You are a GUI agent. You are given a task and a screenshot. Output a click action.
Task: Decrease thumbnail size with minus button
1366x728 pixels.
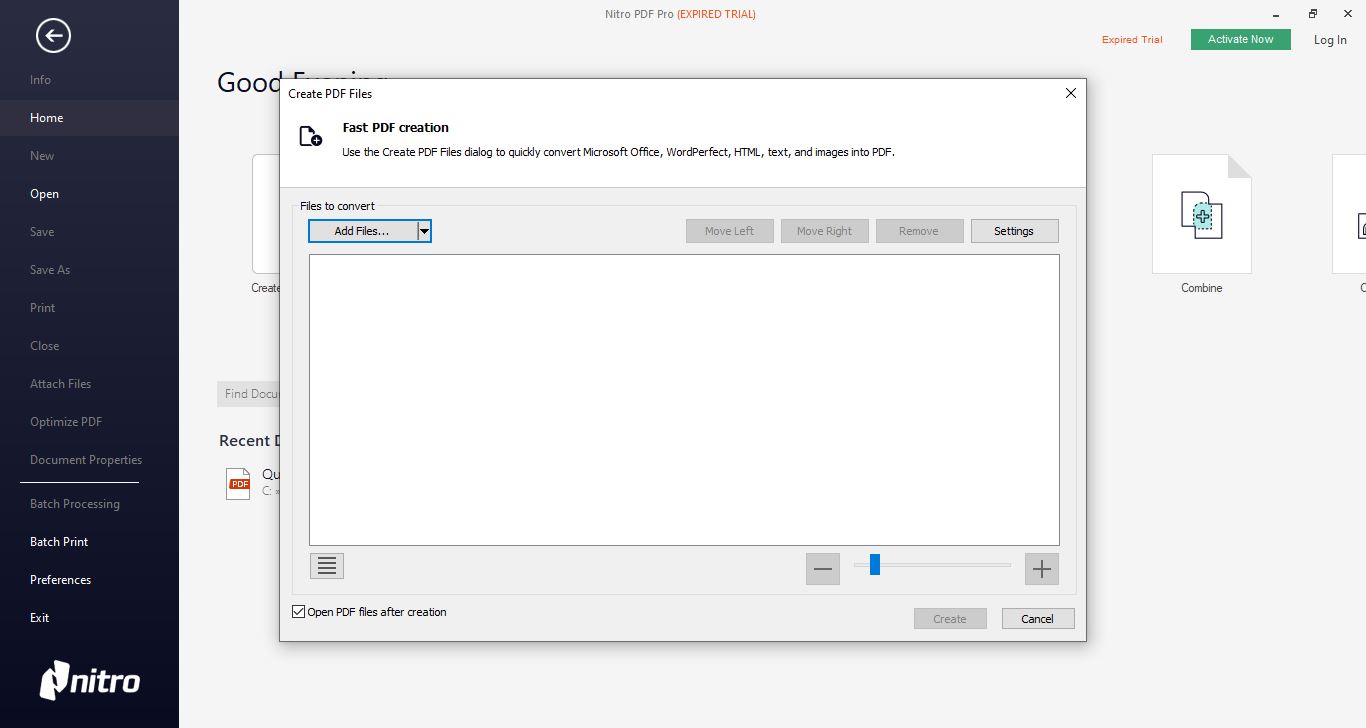tap(823, 569)
